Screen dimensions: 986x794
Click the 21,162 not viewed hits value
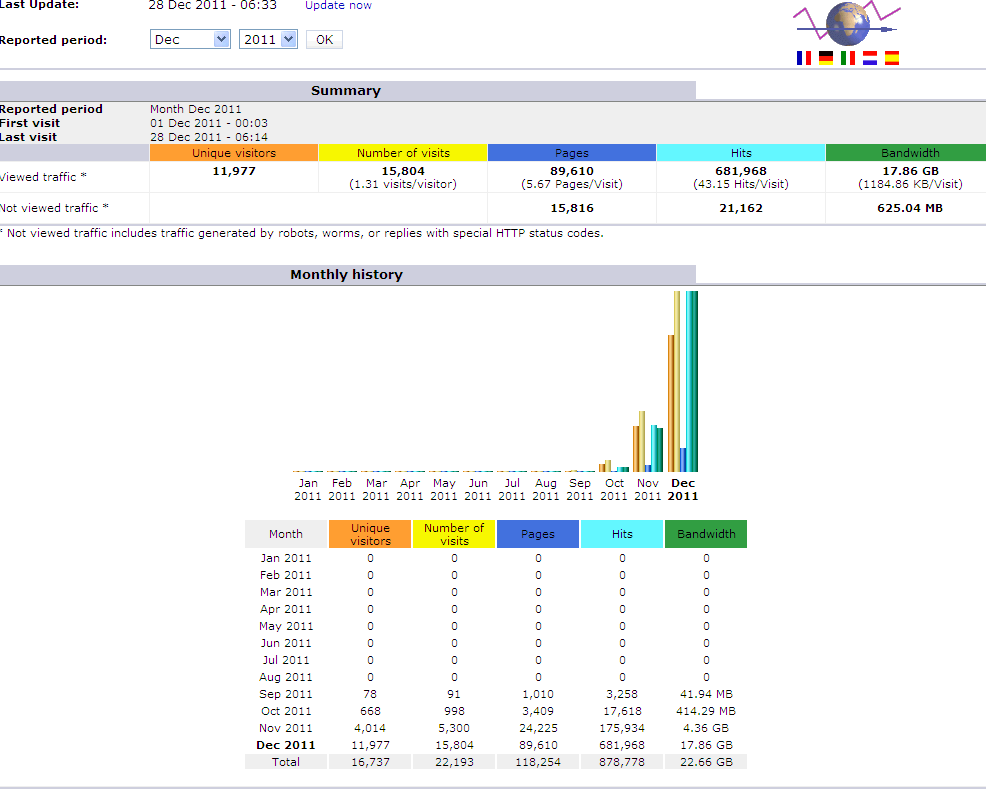click(x=741, y=208)
